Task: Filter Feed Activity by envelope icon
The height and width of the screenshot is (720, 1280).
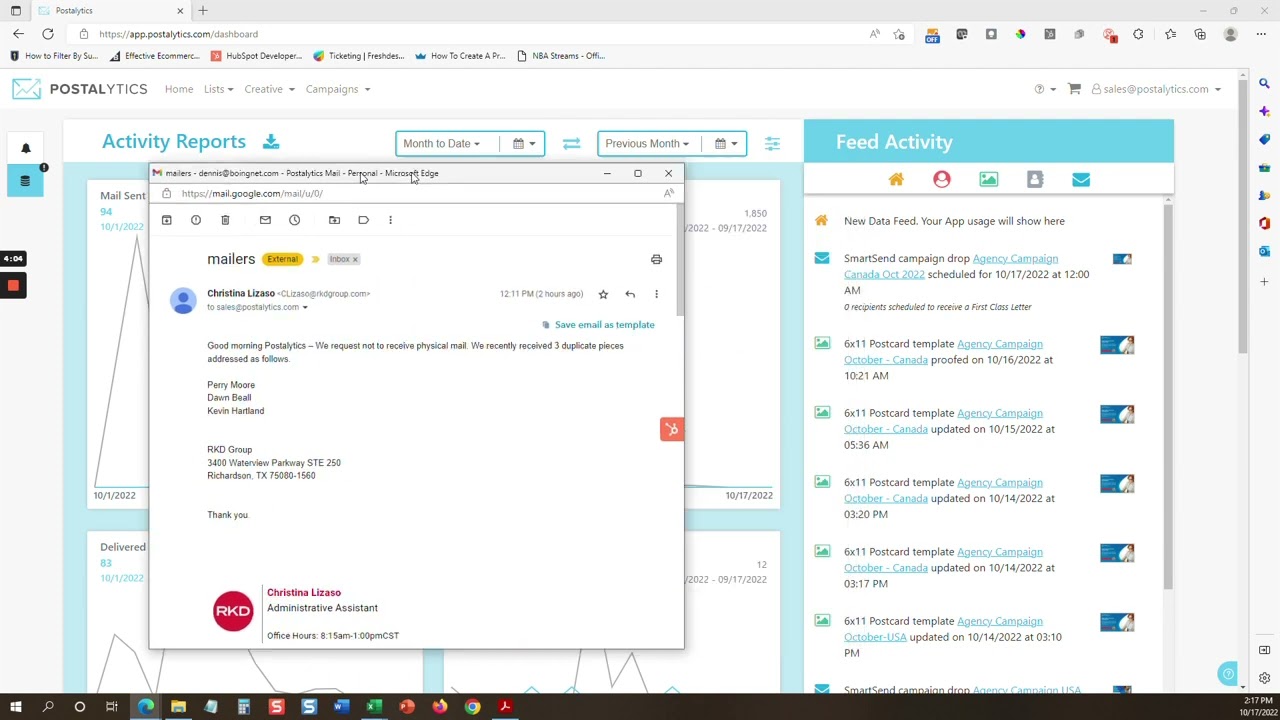Action: (x=1081, y=179)
